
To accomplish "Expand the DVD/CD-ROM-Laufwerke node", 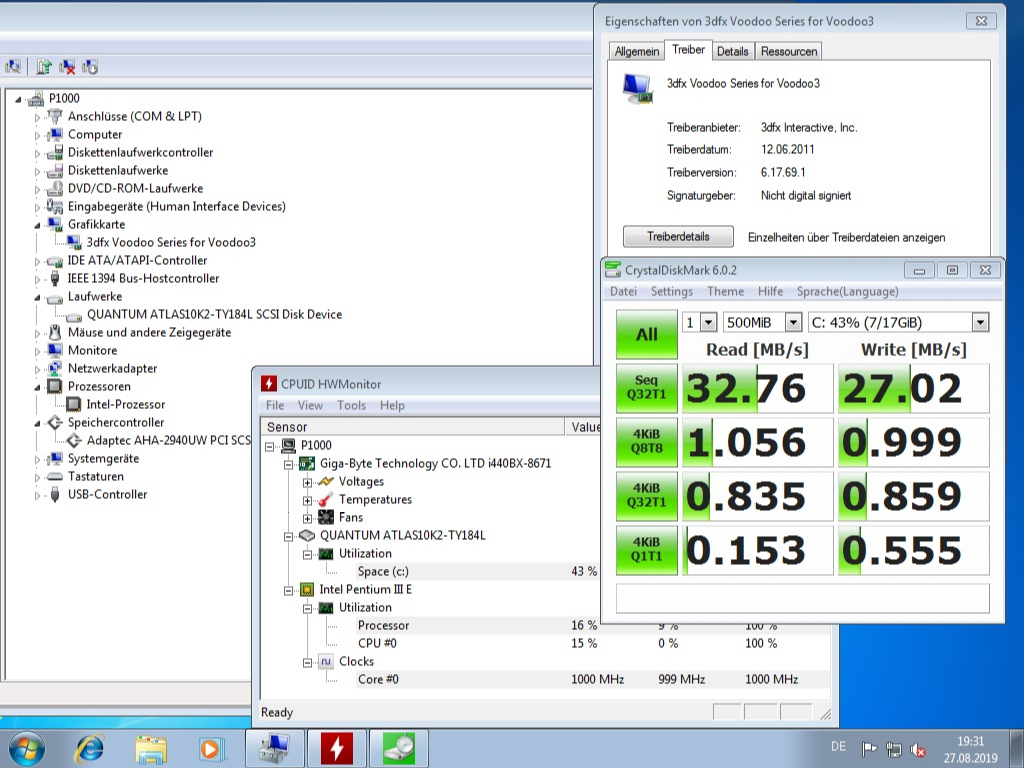I will (37, 189).
